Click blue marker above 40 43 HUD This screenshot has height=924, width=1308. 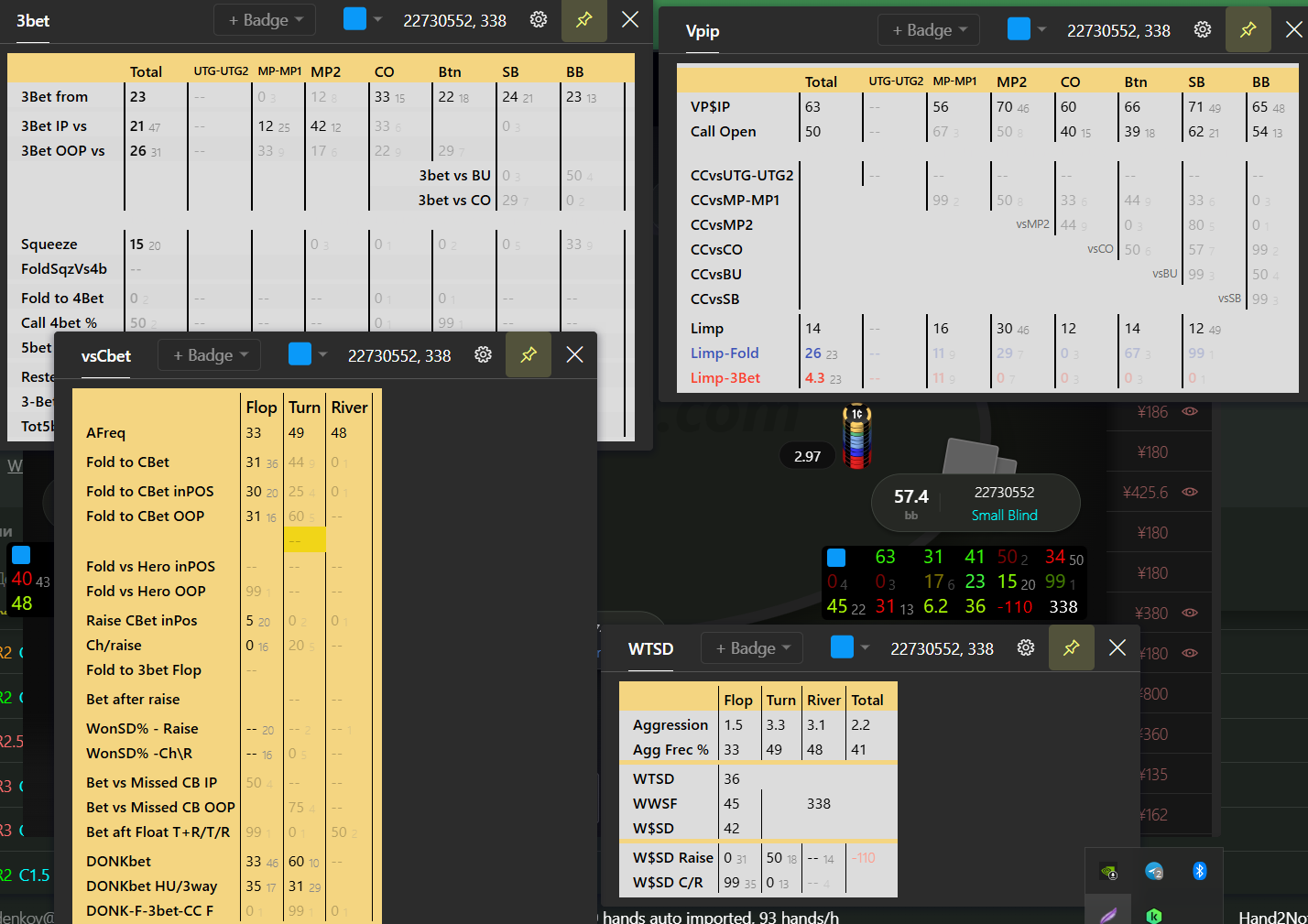click(21, 555)
